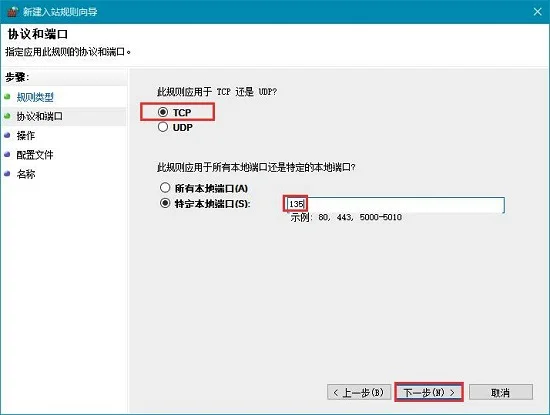
Task: Click 下一步(N) button
Action: pos(429,392)
